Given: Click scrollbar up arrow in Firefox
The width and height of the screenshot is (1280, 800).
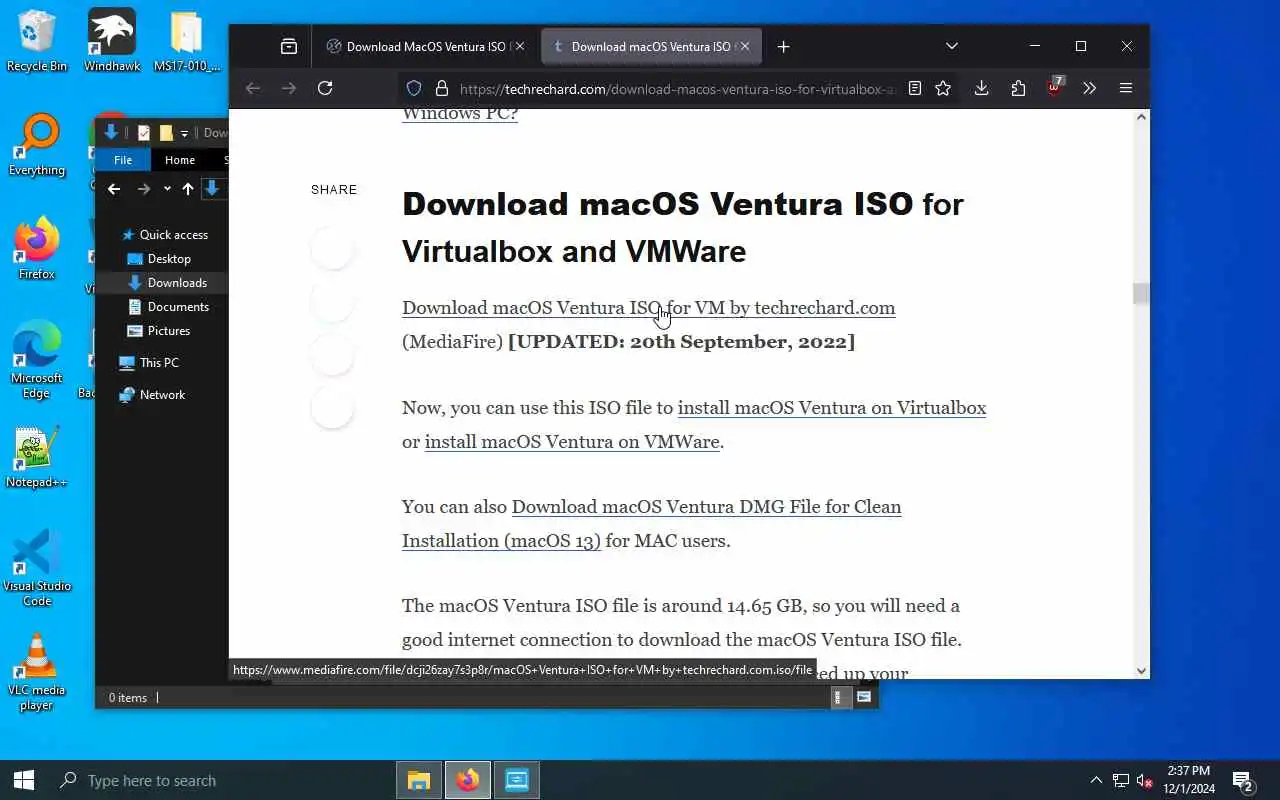Looking at the screenshot, I should pos(1140,117).
